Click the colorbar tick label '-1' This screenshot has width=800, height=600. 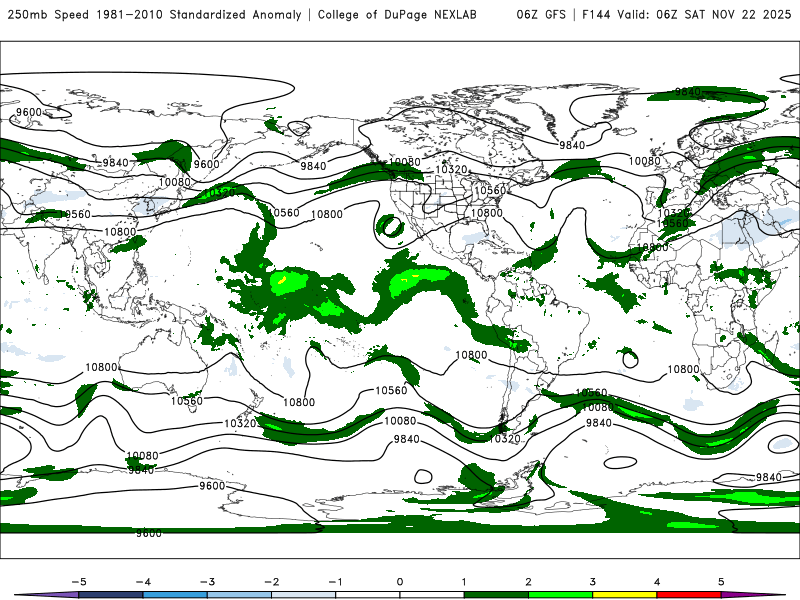336,582
